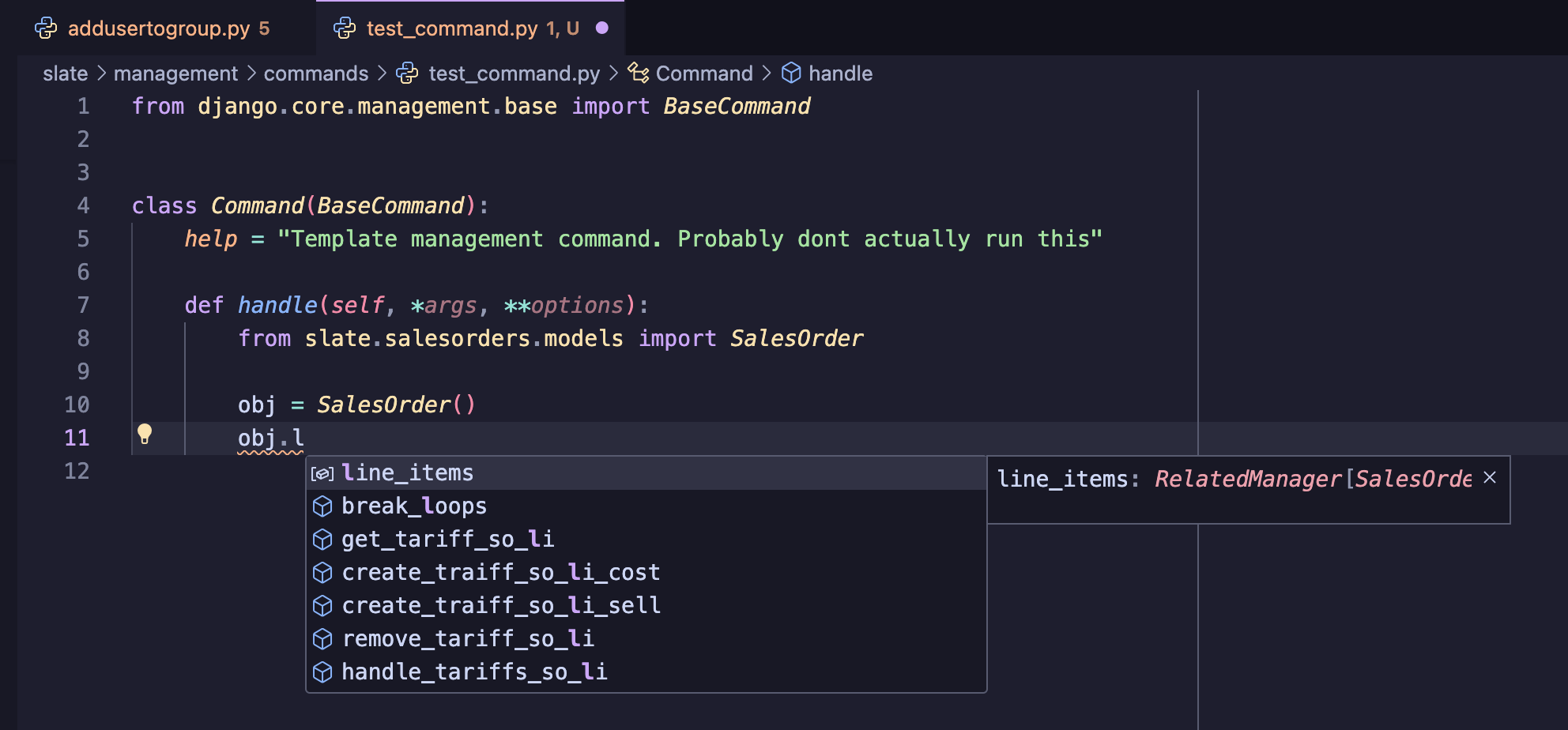Click the handle symbol icon in the breadcrumb
This screenshot has height=730, width=1568.
[790, 73]
